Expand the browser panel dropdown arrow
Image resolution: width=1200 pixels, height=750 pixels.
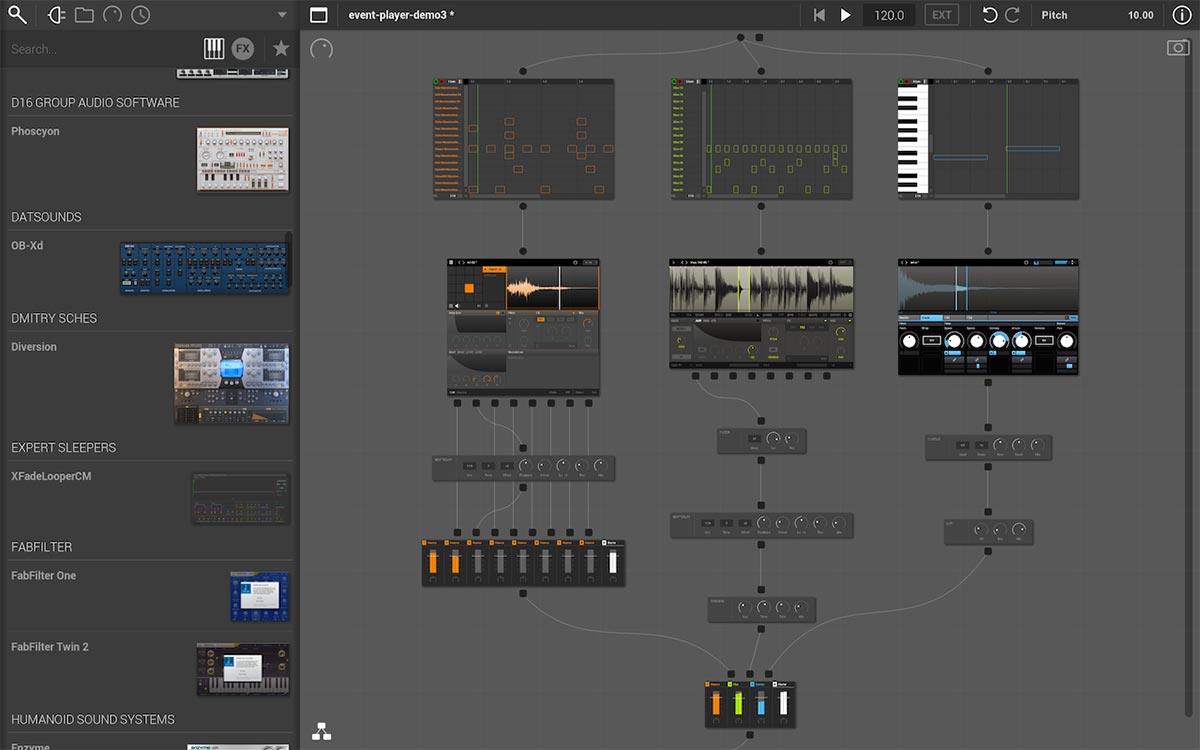point(282,15)
